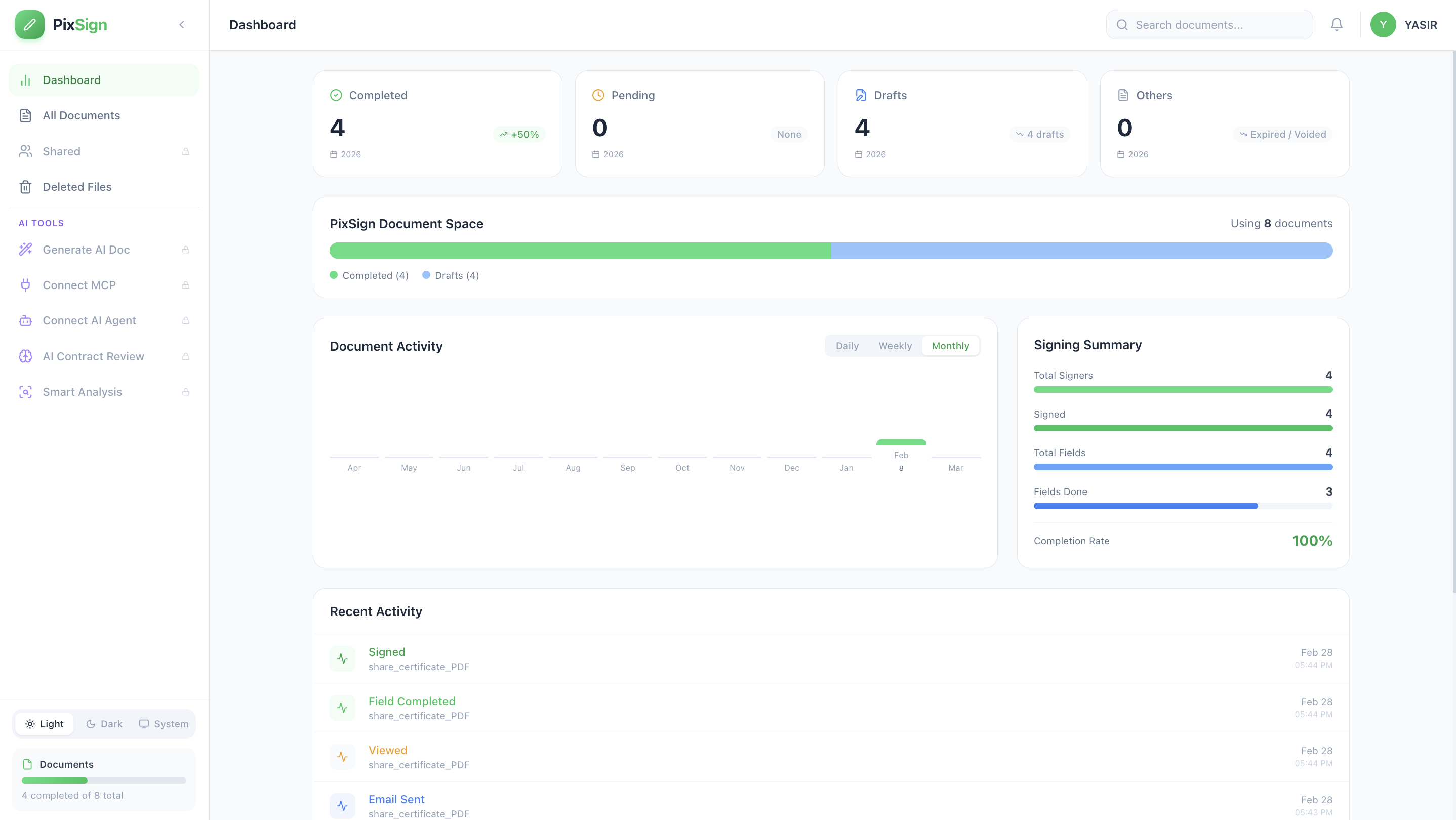Click the documents search field
The image size is (1456, 820).
(x=1209, y=24)
